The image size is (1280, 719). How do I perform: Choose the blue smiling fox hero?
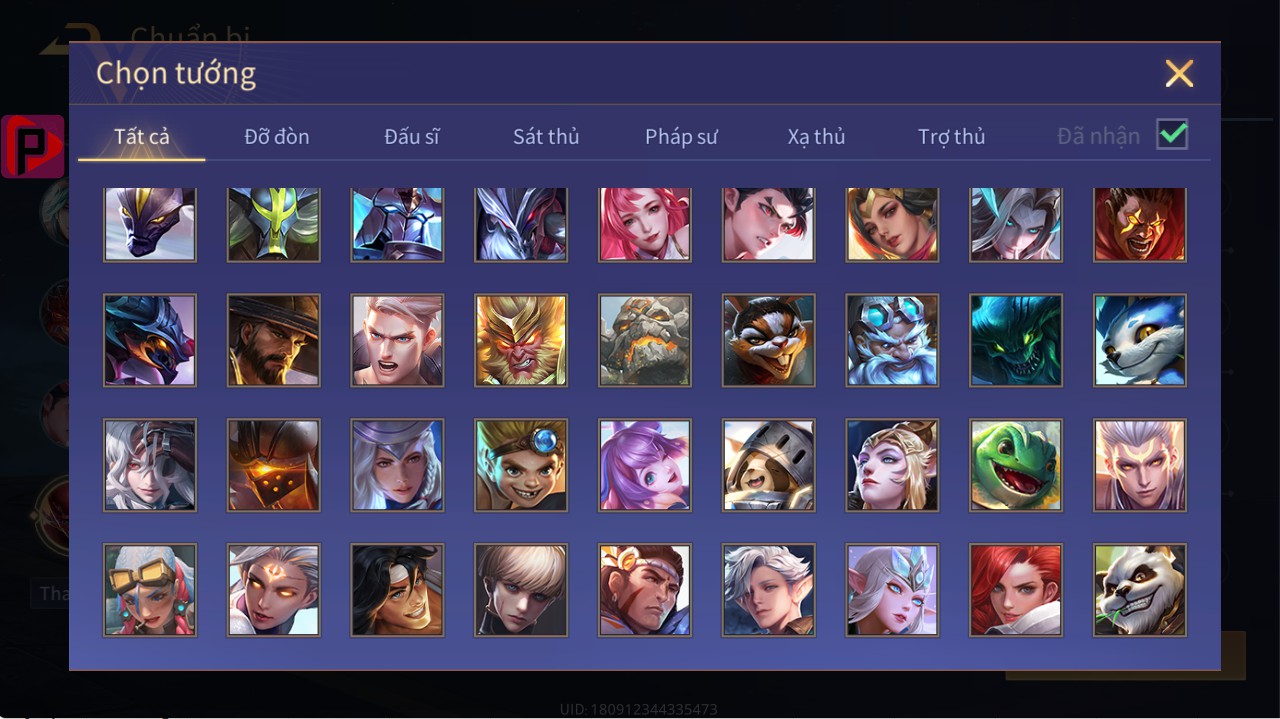pyautogui.click(x=1140, y=340)
